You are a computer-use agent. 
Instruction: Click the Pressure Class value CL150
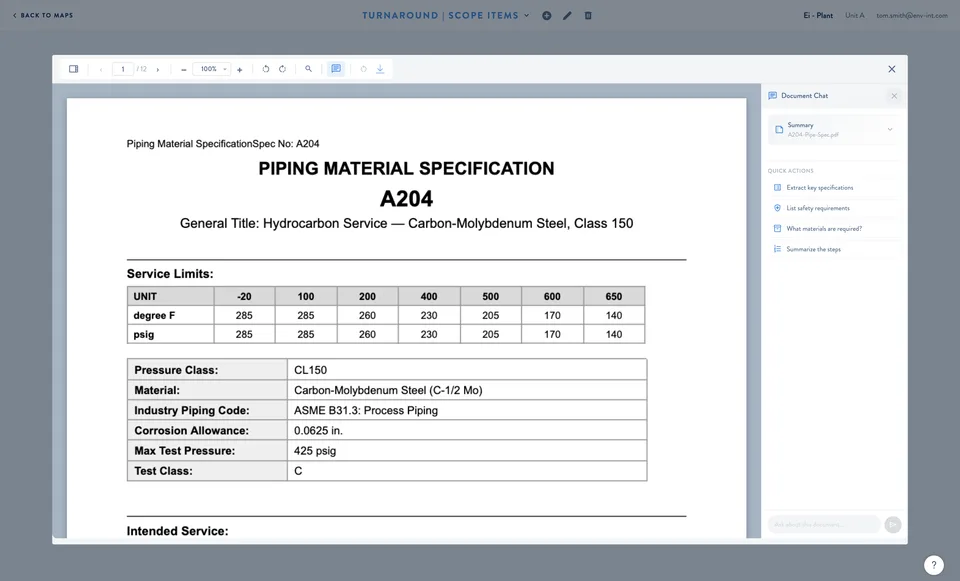click(310, 370)
